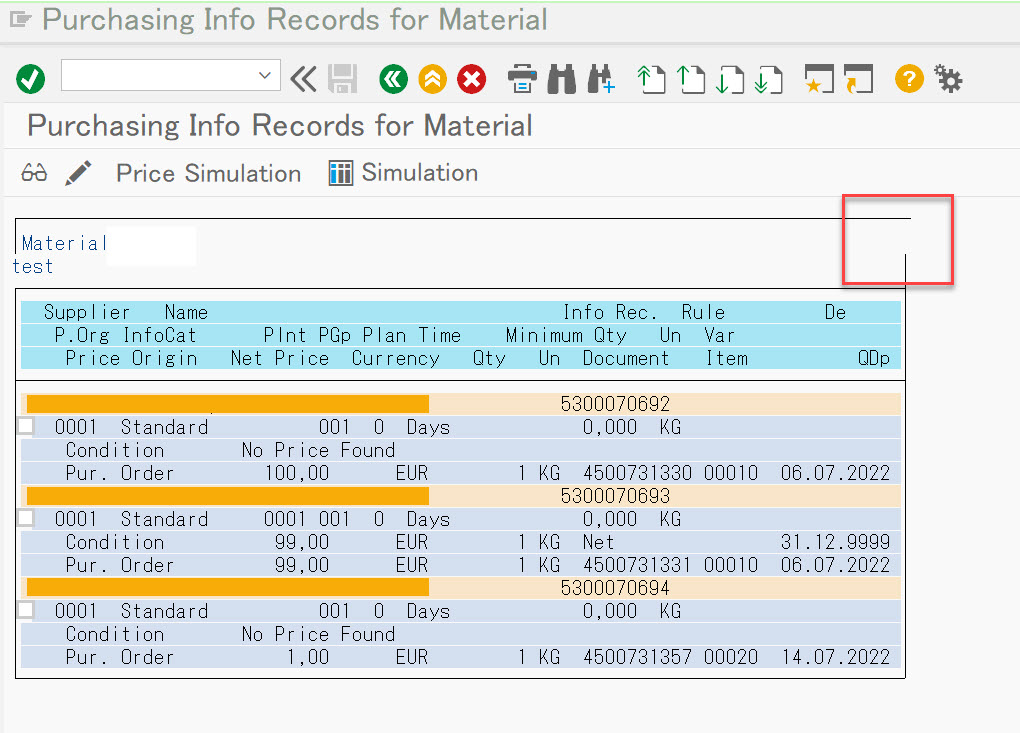The height and width of the screenshot is (733, 1020).
Task: Select info record number 5300070694
Action: point(615,588)
